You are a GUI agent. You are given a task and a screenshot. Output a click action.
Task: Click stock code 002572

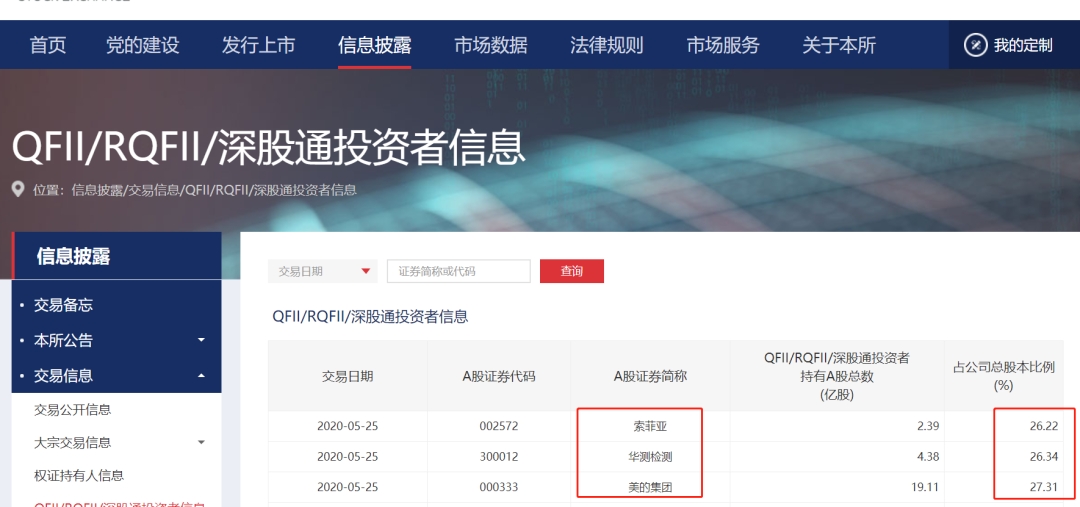[x=499, y=426]
